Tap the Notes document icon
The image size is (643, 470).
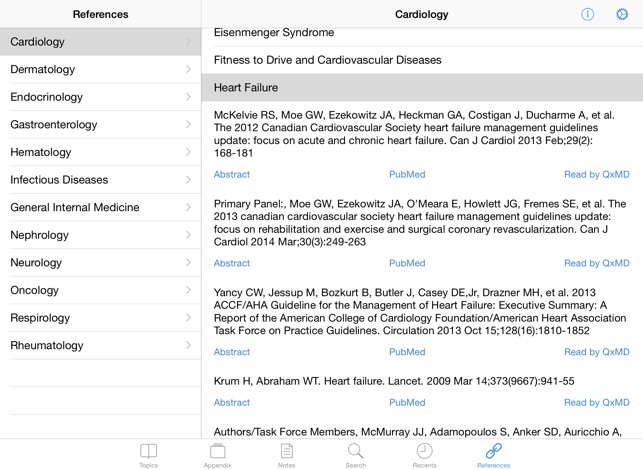pyautogui.click(x=286, y=453)
